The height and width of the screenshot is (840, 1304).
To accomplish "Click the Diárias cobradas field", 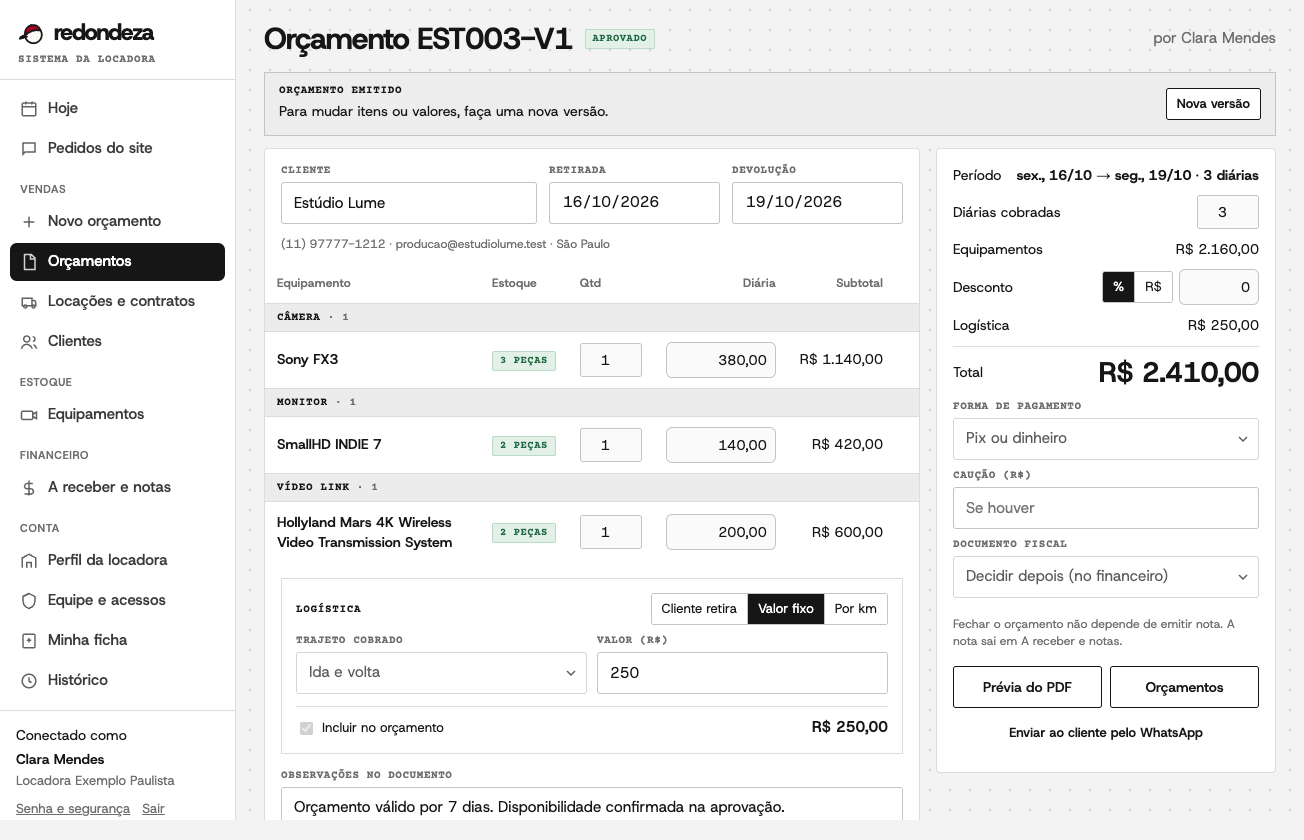I will [x=1228, y=212].
